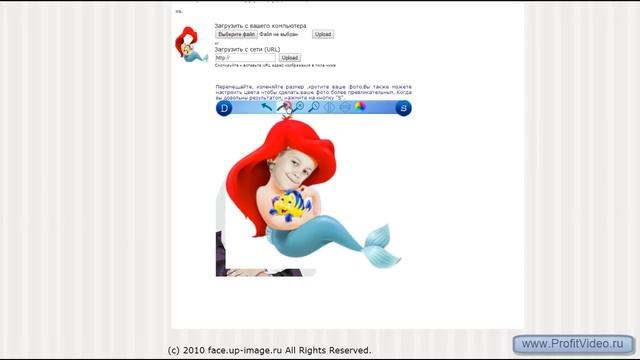The height and width of the screenshot is (360, 640).
Task: Click Upload button next to file chooser
Action: [323, 34]
